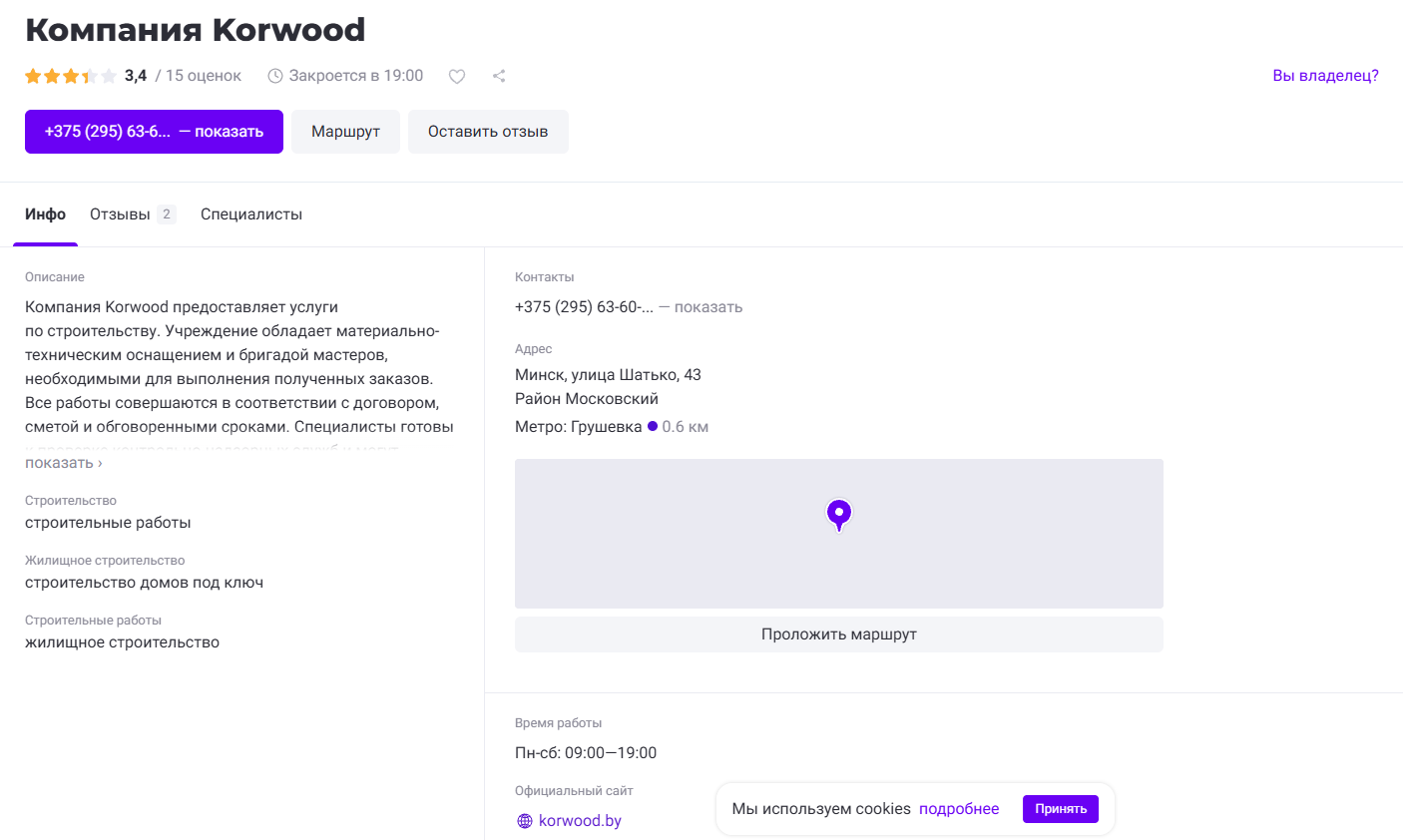Expand the description with показать ›
Image resolution: width=1403 pixels, height=840 pixels.
(64, 463)
